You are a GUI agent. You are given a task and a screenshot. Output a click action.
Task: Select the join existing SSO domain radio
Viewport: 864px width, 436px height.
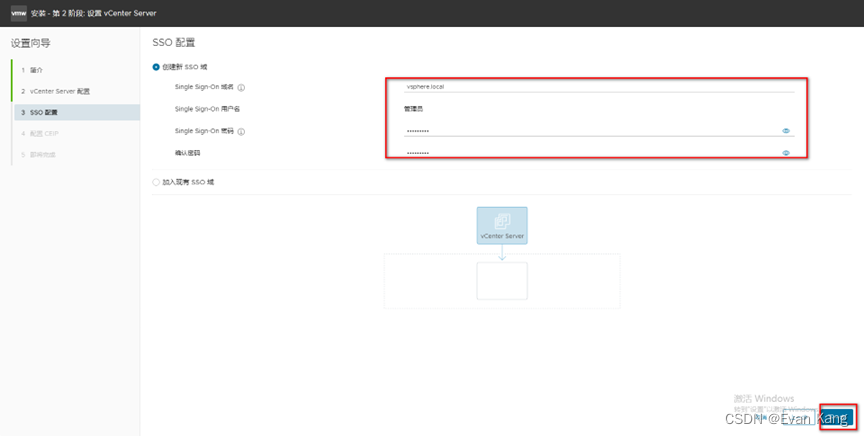[156, 182]
